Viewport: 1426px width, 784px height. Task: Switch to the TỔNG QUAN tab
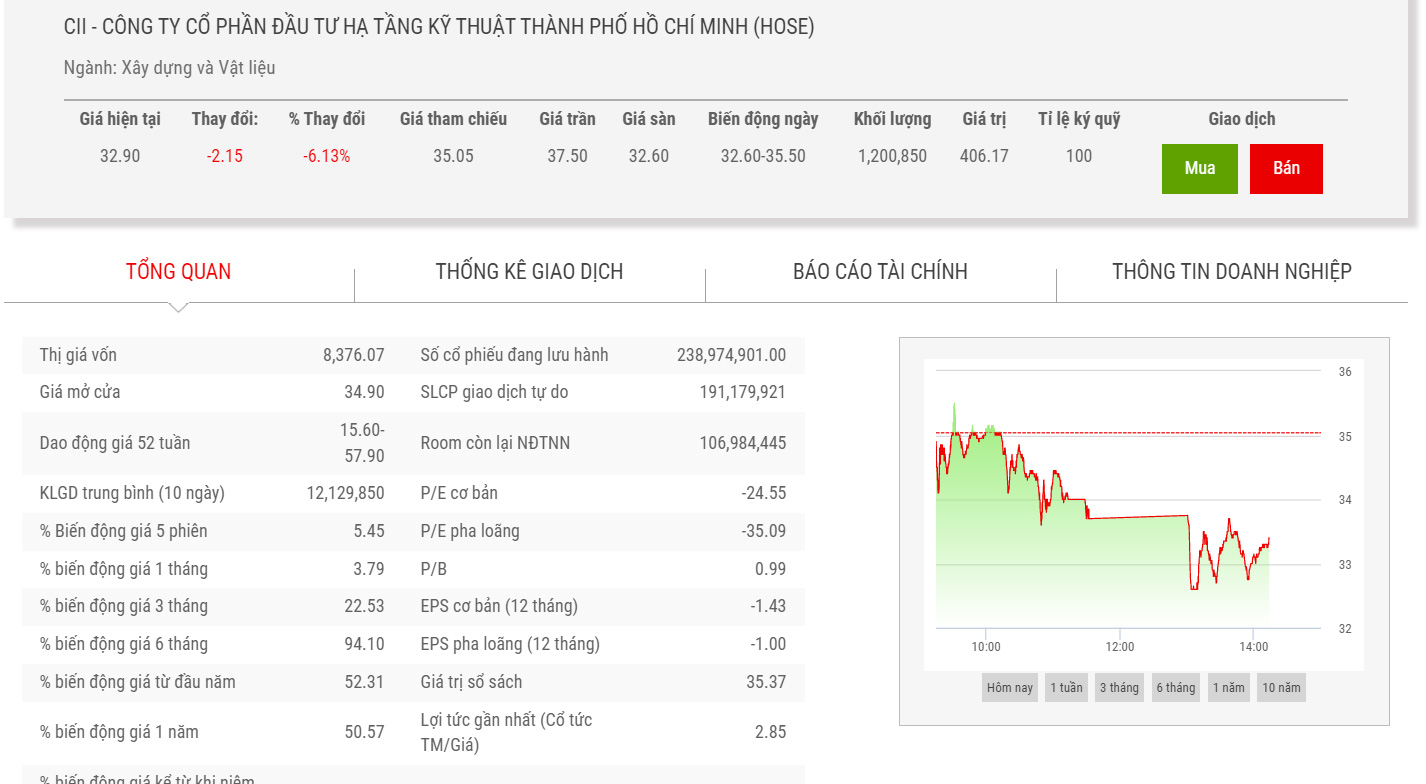tap(178, 271)
